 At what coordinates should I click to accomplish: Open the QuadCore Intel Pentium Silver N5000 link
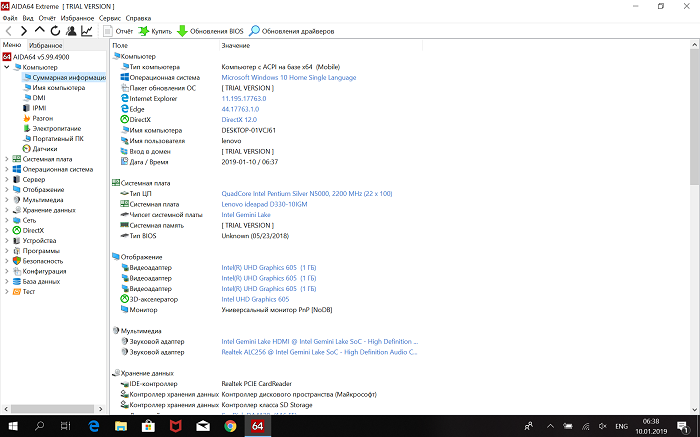(307, 193)
